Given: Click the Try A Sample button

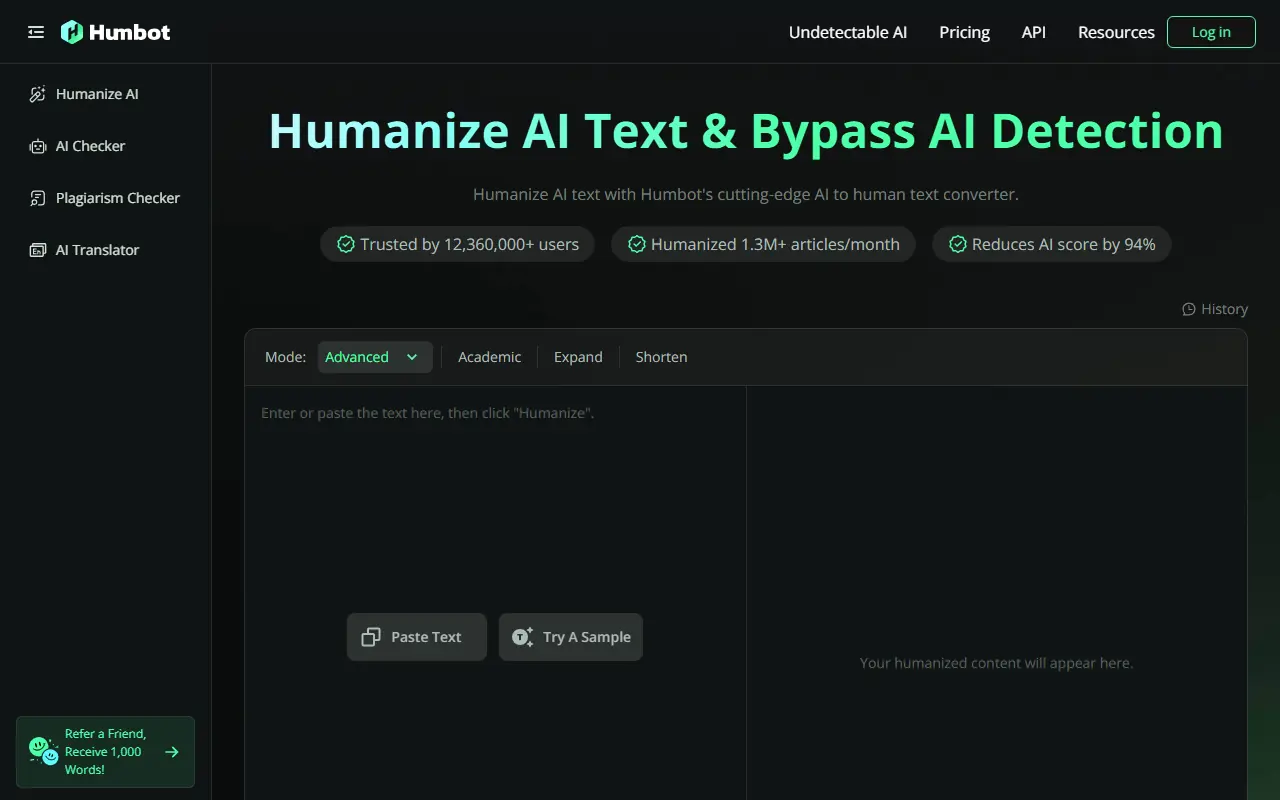Looking at the screenshot, I should point(571,637).
